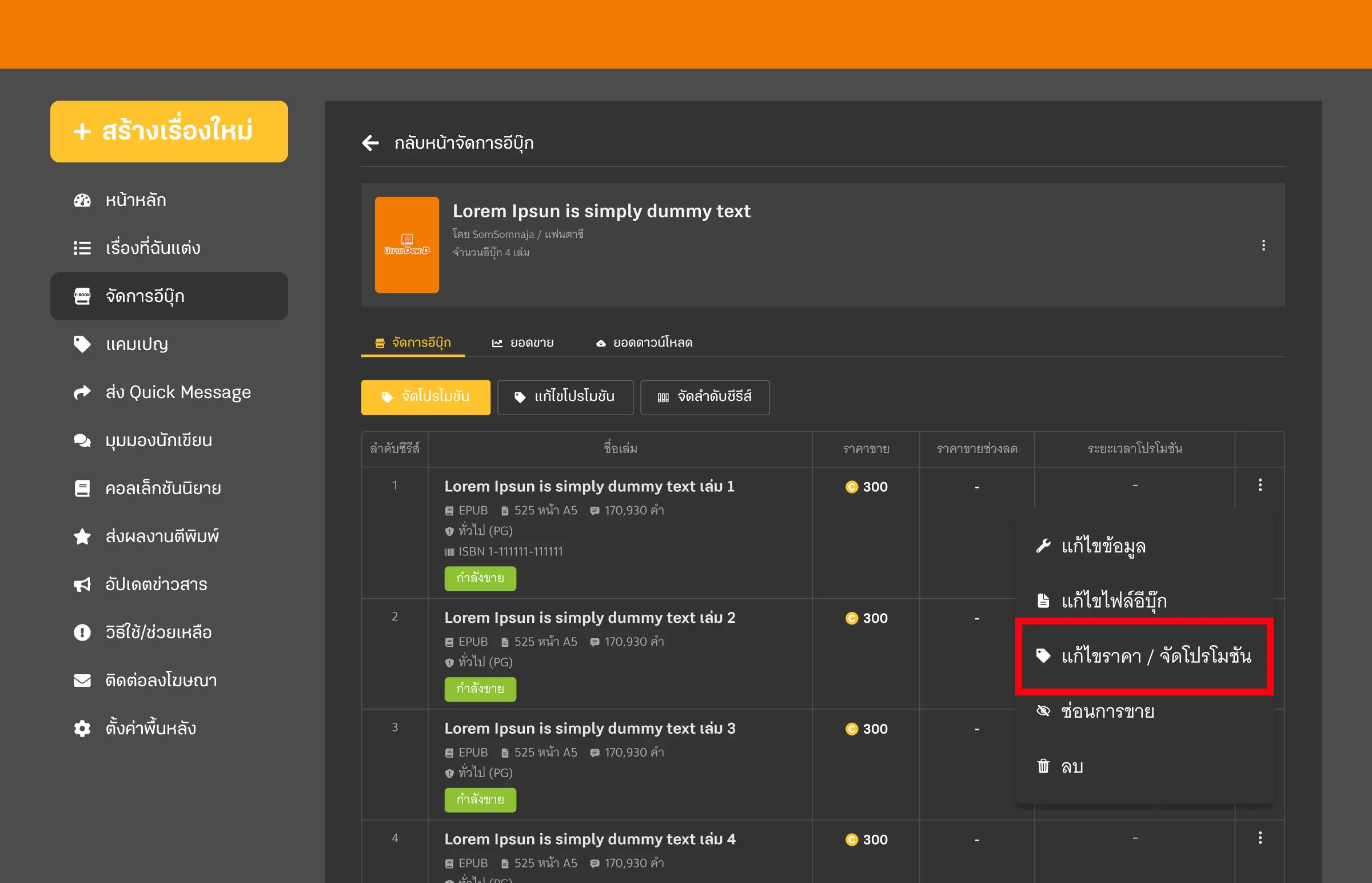The height and width of the screenshot is (883, 1372).
Task: Choose ซ่อนการขาย from the context menu
Action: [x=1144, y=711]
